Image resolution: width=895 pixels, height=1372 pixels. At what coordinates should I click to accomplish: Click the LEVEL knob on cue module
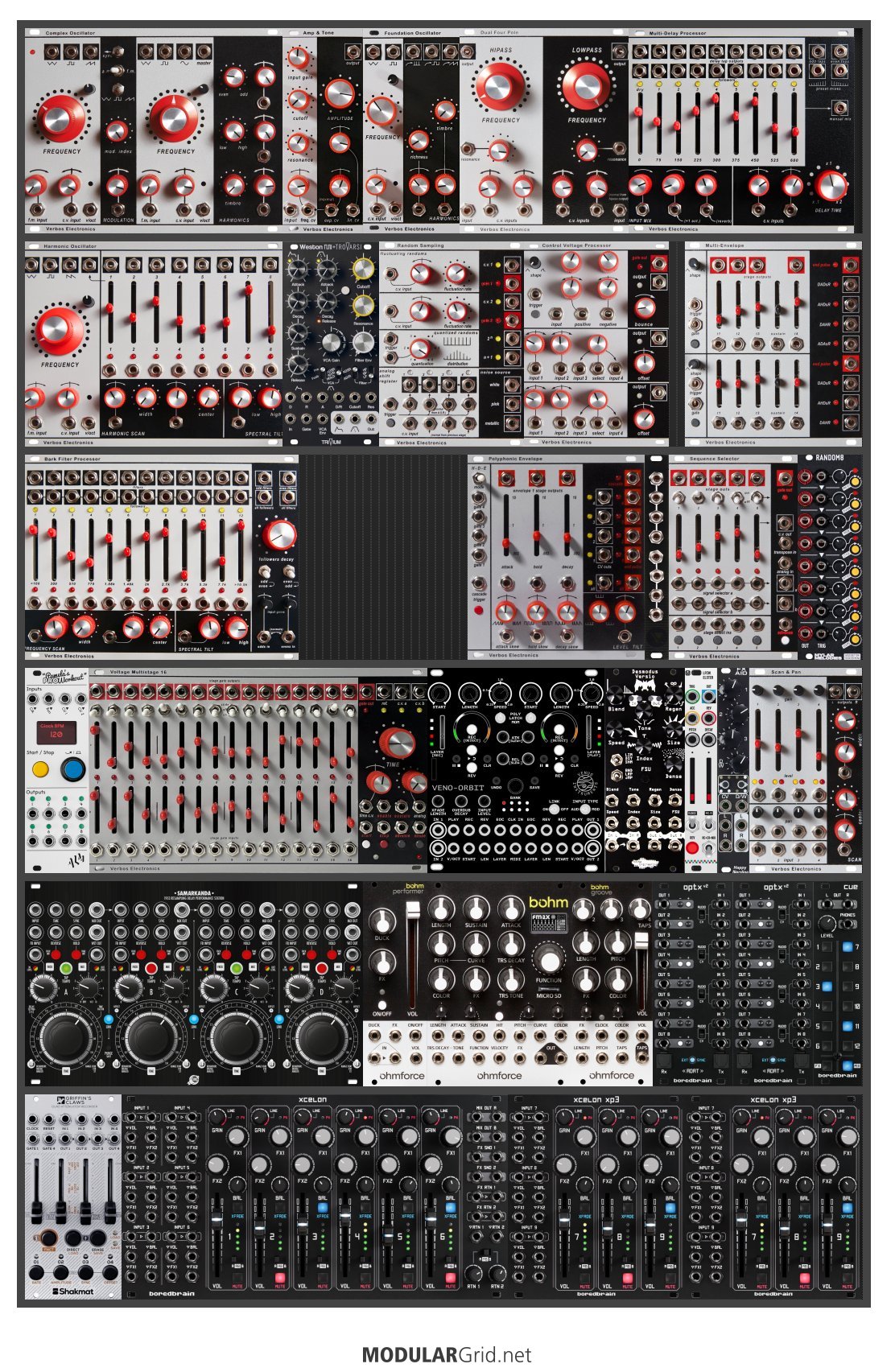pos(828,923)
